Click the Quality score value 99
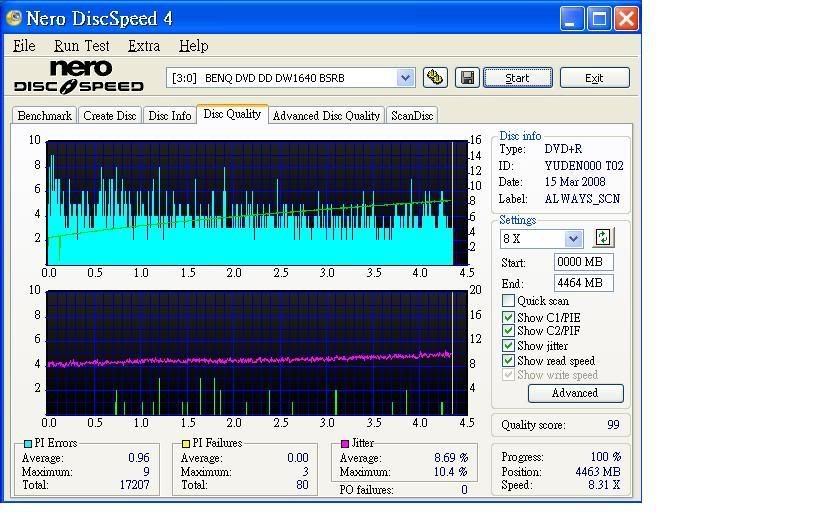The height and width of the screenshot is (525, 840). coord(613,425)
